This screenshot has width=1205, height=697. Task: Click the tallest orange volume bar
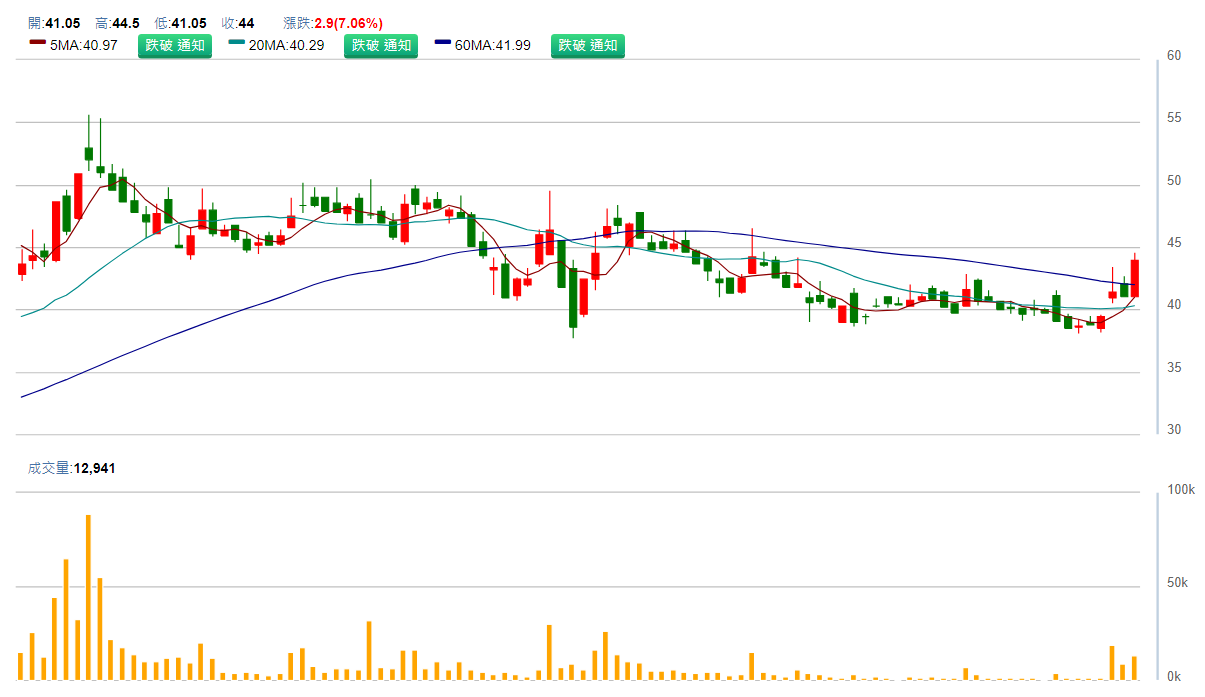[x=88, y=597]
